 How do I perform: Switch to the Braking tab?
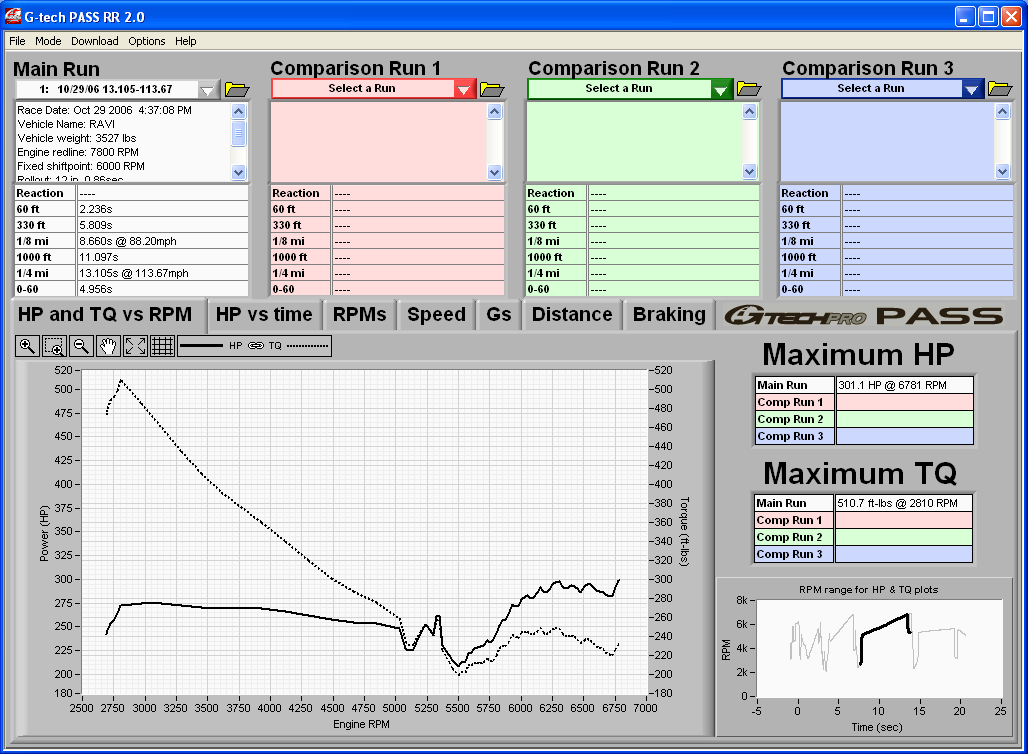click(x=668, y=314)
